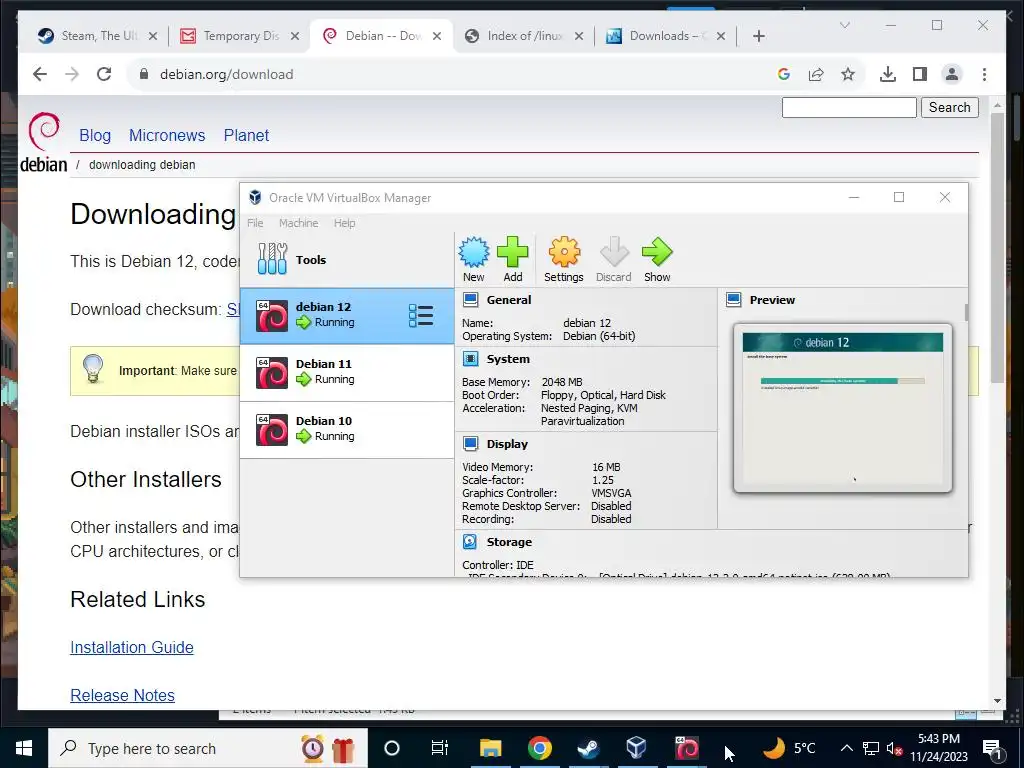Show hidden system tray icons
The image size is (1024, 768).
click(846, 748)
